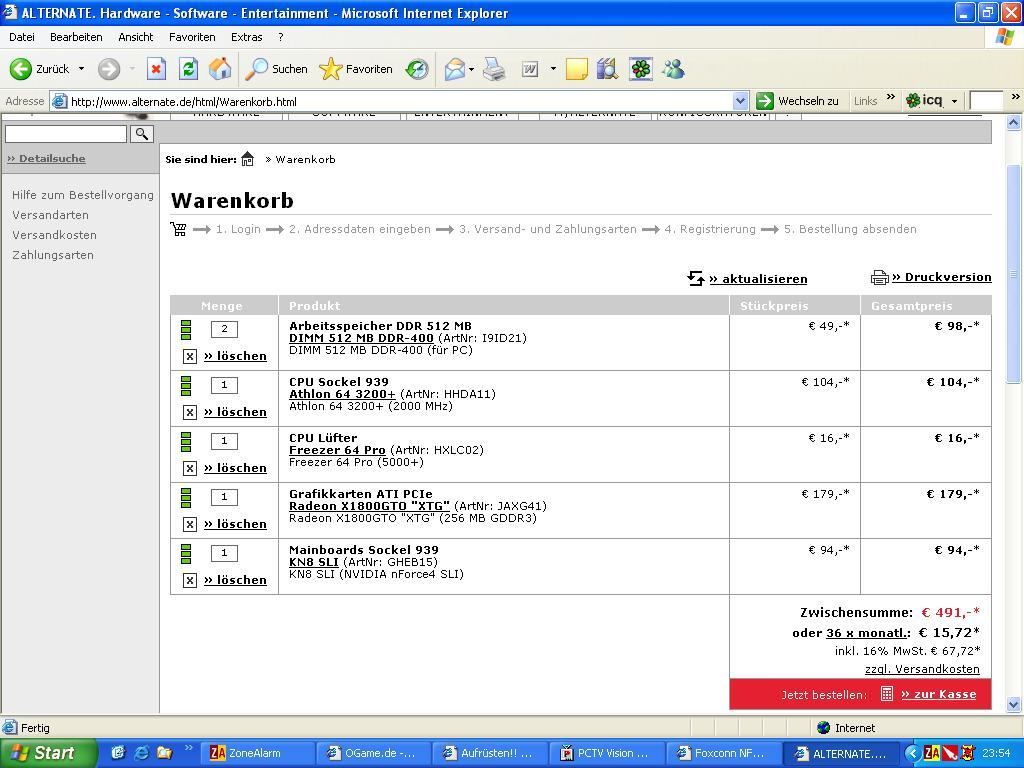The image size is (1024, 768).
Task: Open the Ansicht menu
Action: click(136, 37)
